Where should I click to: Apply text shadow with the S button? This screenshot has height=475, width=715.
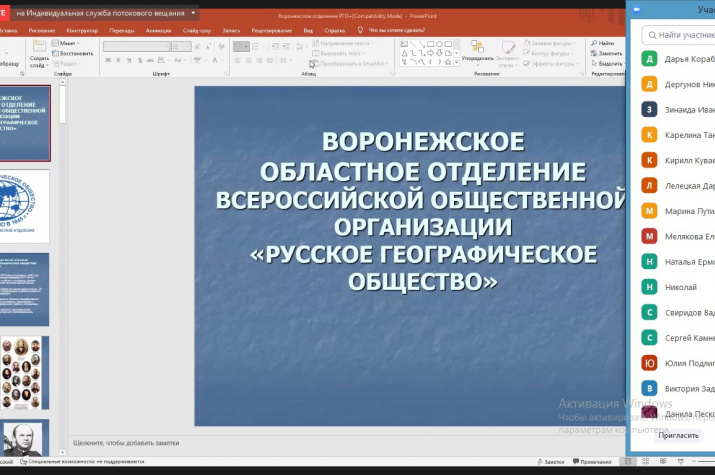pos(140,60)
